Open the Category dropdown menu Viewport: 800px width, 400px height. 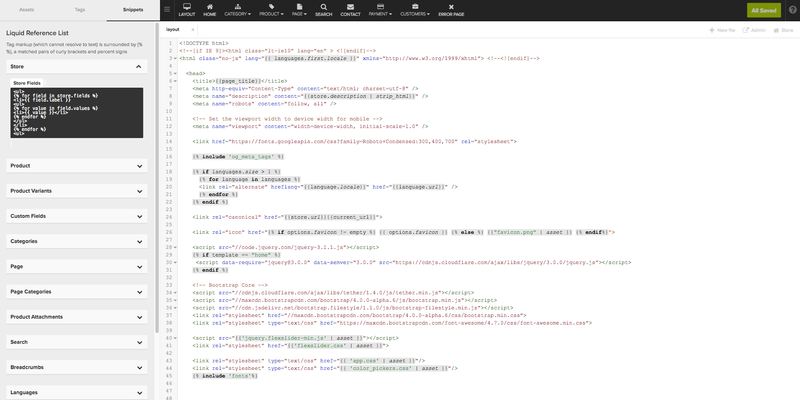tap(238, 10)
